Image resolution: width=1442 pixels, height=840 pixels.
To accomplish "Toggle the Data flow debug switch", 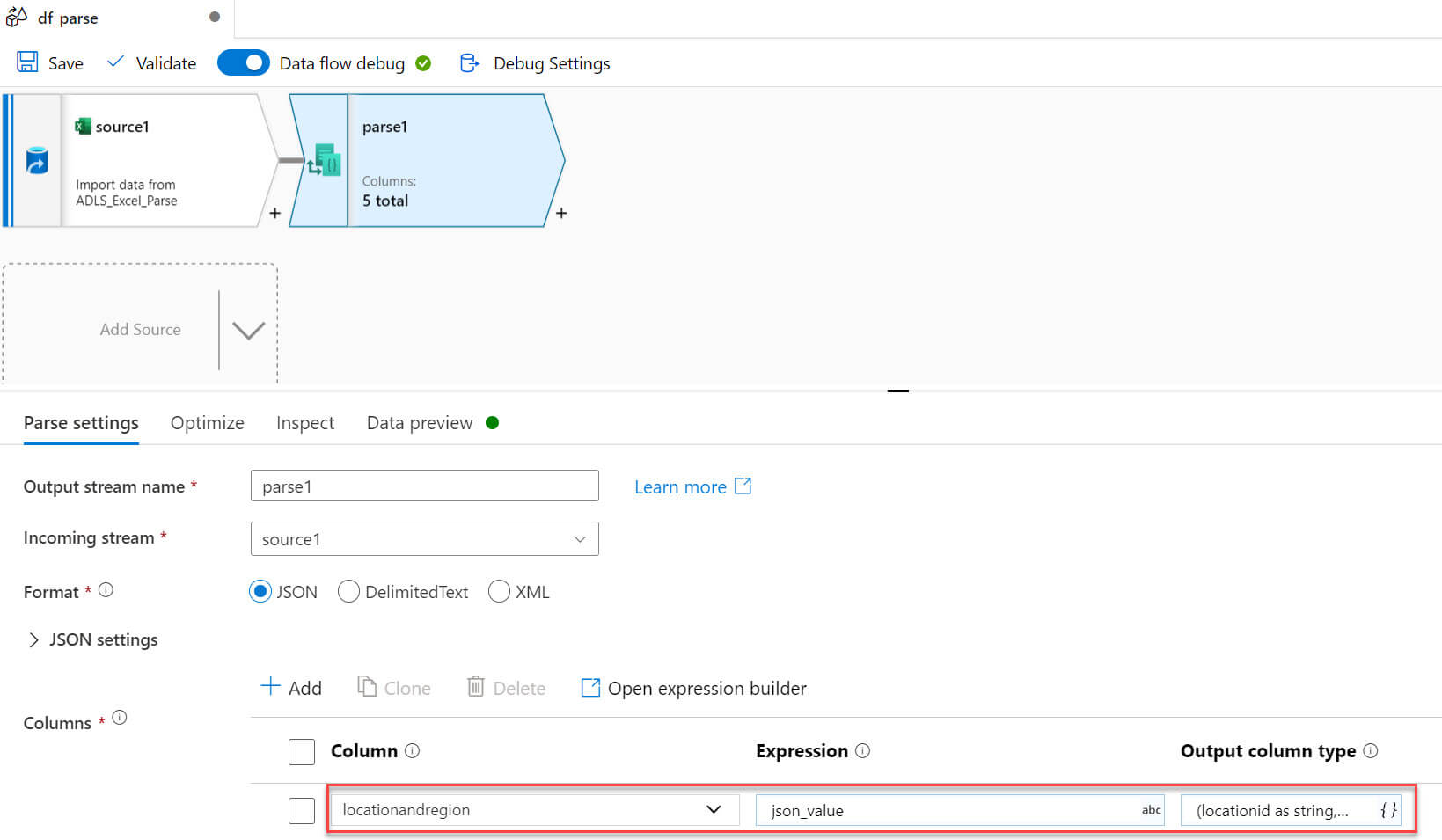I will point(243,62).
